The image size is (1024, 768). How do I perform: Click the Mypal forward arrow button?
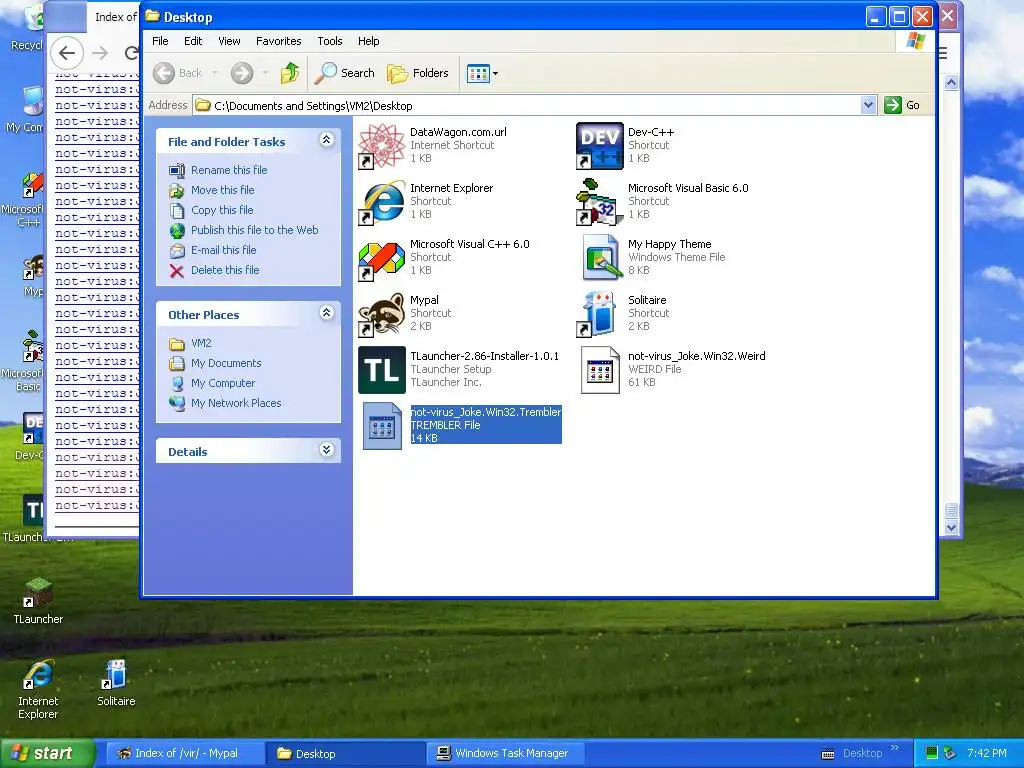[100, 53]
